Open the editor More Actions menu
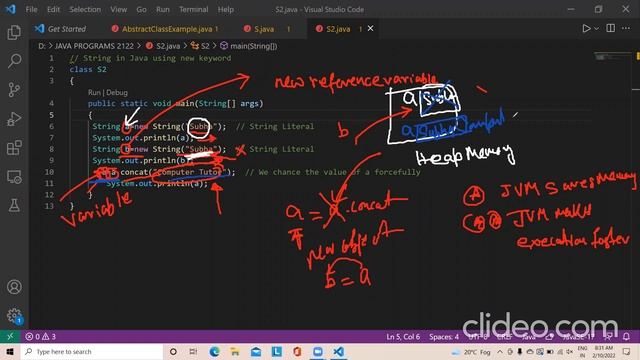The width and height of the screenshot is (640, 360). (x=626, y=28)
